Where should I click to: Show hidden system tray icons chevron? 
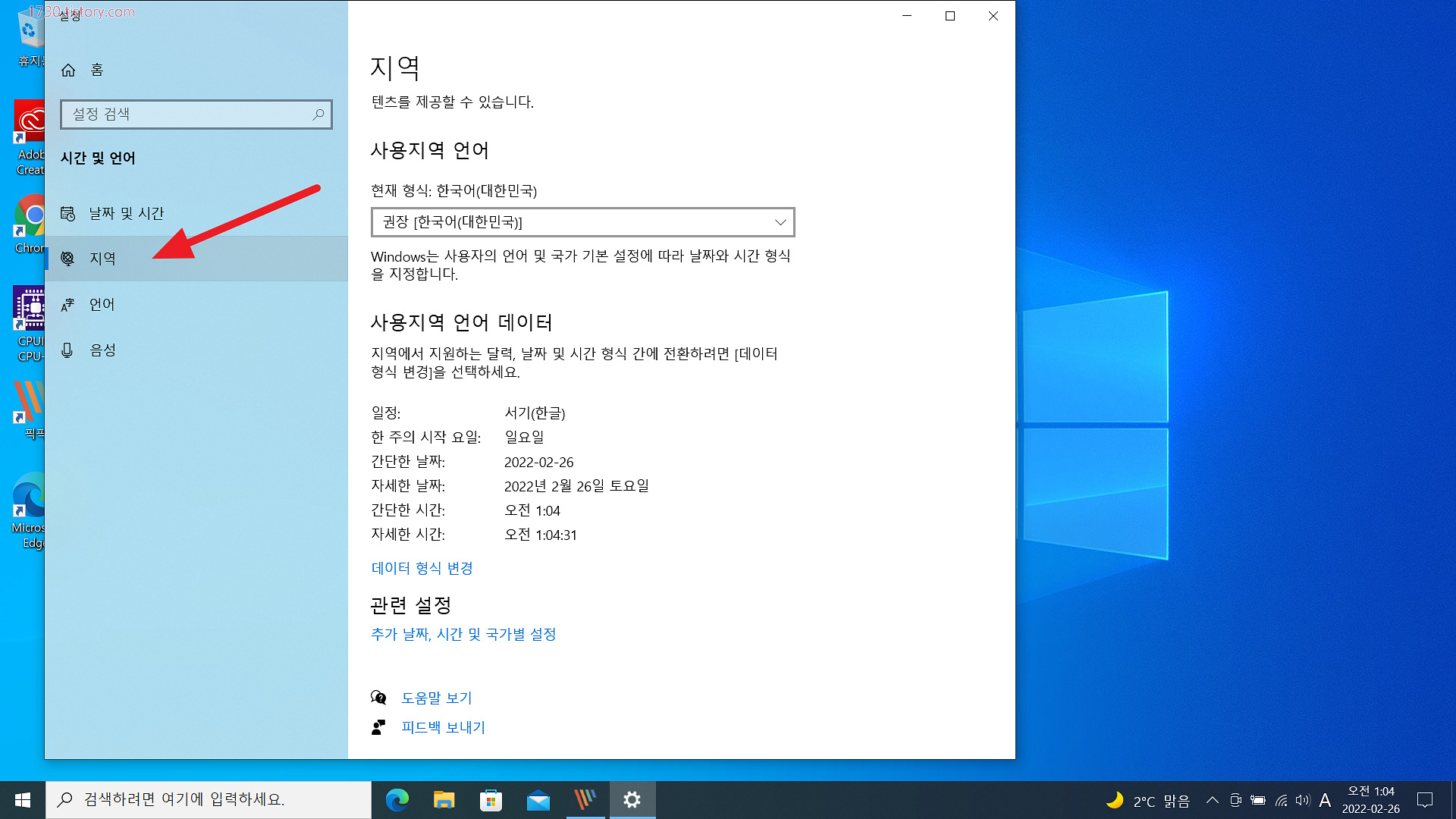click(1212, 800)
